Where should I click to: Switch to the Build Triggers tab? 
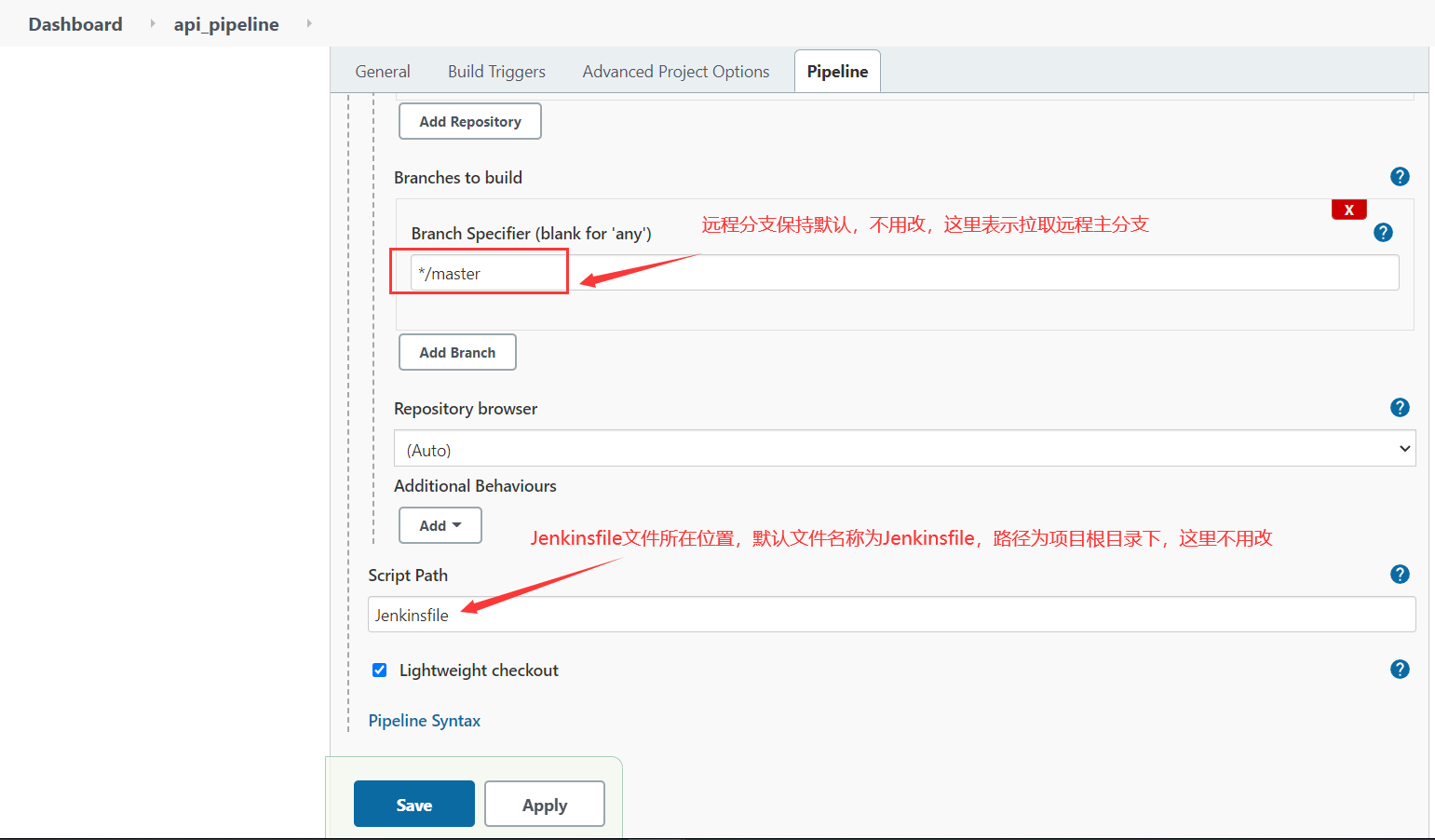click(x=496, y=72)
